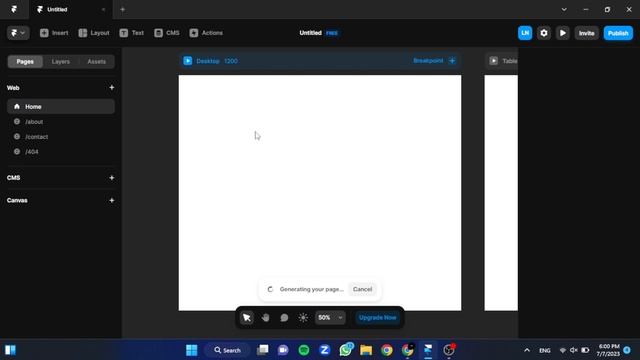The height and width of the screenshot is (360, 640).
Task: Open the 50% zoom dropdown
Action: 330,318
